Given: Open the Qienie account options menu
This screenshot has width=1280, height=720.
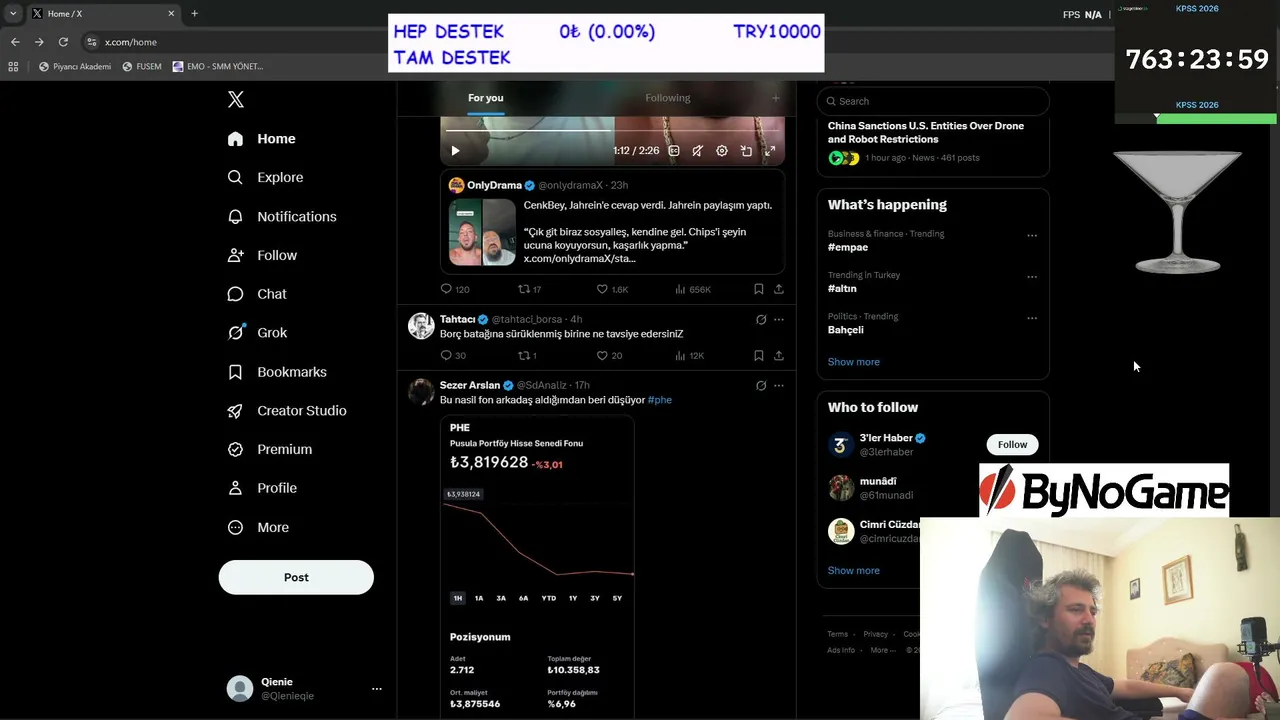Looking at the screenshot, I should click(377, 689).
